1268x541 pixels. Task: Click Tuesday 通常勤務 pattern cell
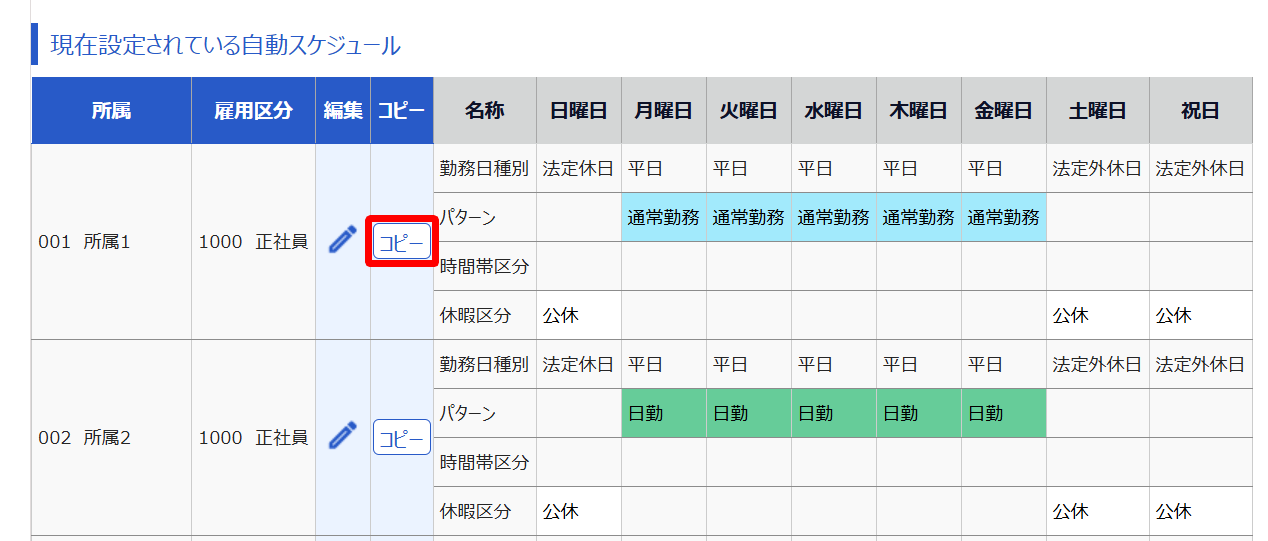pyautogui.click(x=749, y=217)
